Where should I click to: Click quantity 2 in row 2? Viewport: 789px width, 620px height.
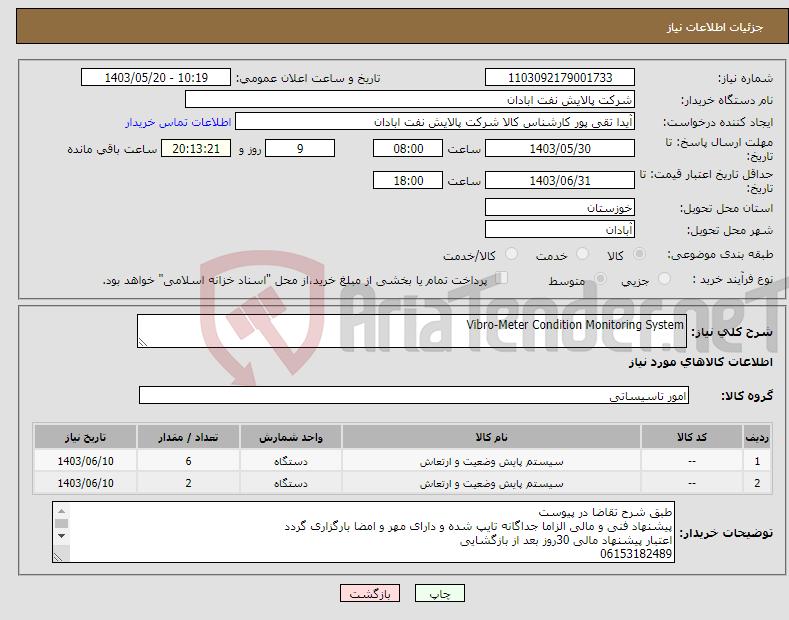(x=188, y=483)
